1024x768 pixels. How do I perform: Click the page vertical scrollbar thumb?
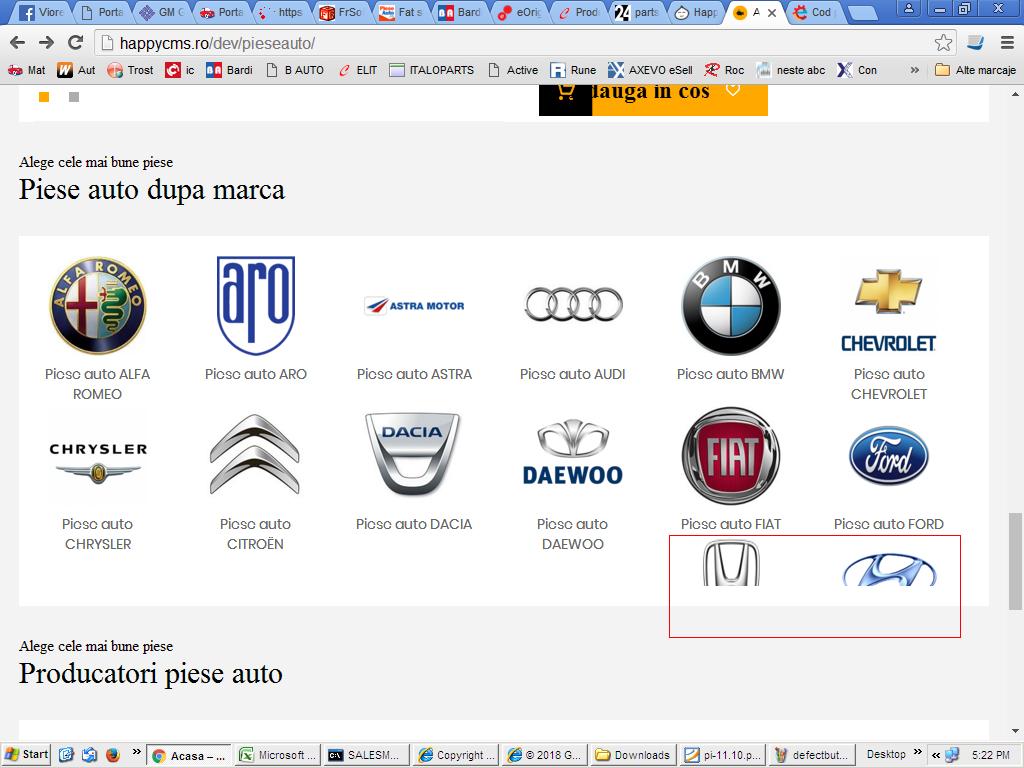[x=1015, y=561]
